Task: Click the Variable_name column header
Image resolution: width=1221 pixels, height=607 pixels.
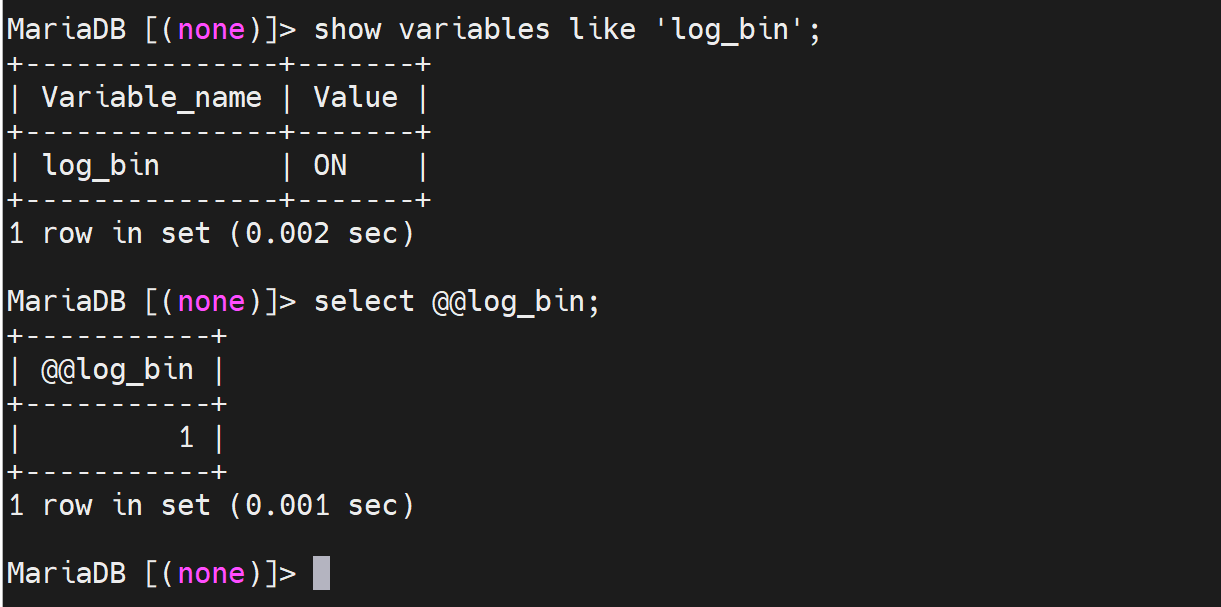Action: point(151,97)
